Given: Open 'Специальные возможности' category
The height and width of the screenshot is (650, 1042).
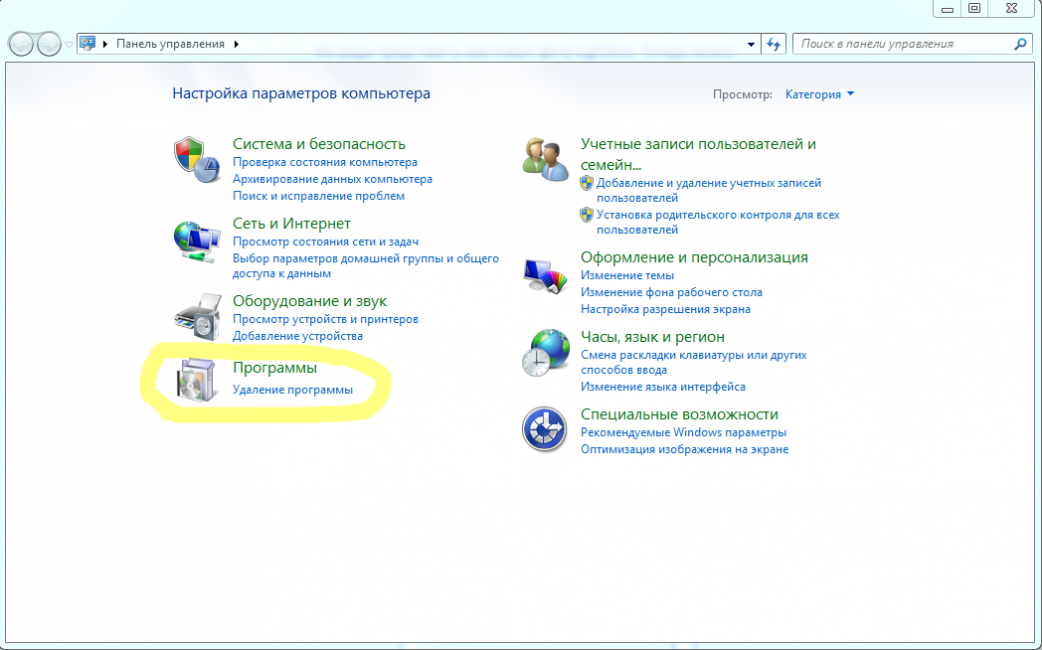Looking at the screenshot, I should [679, 414].
